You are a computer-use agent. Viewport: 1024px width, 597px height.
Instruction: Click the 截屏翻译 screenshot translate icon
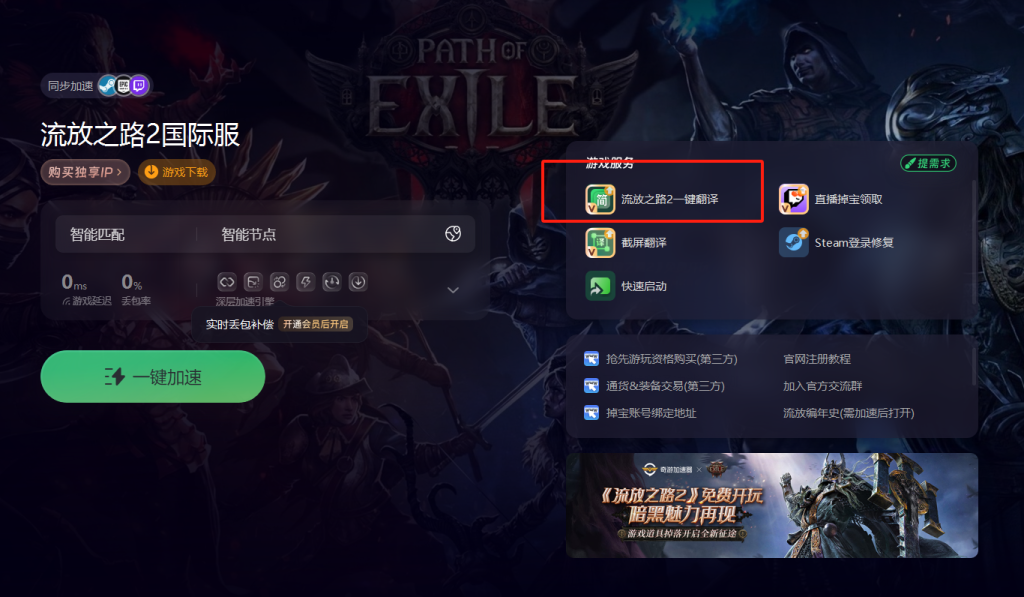coord(600,243)
